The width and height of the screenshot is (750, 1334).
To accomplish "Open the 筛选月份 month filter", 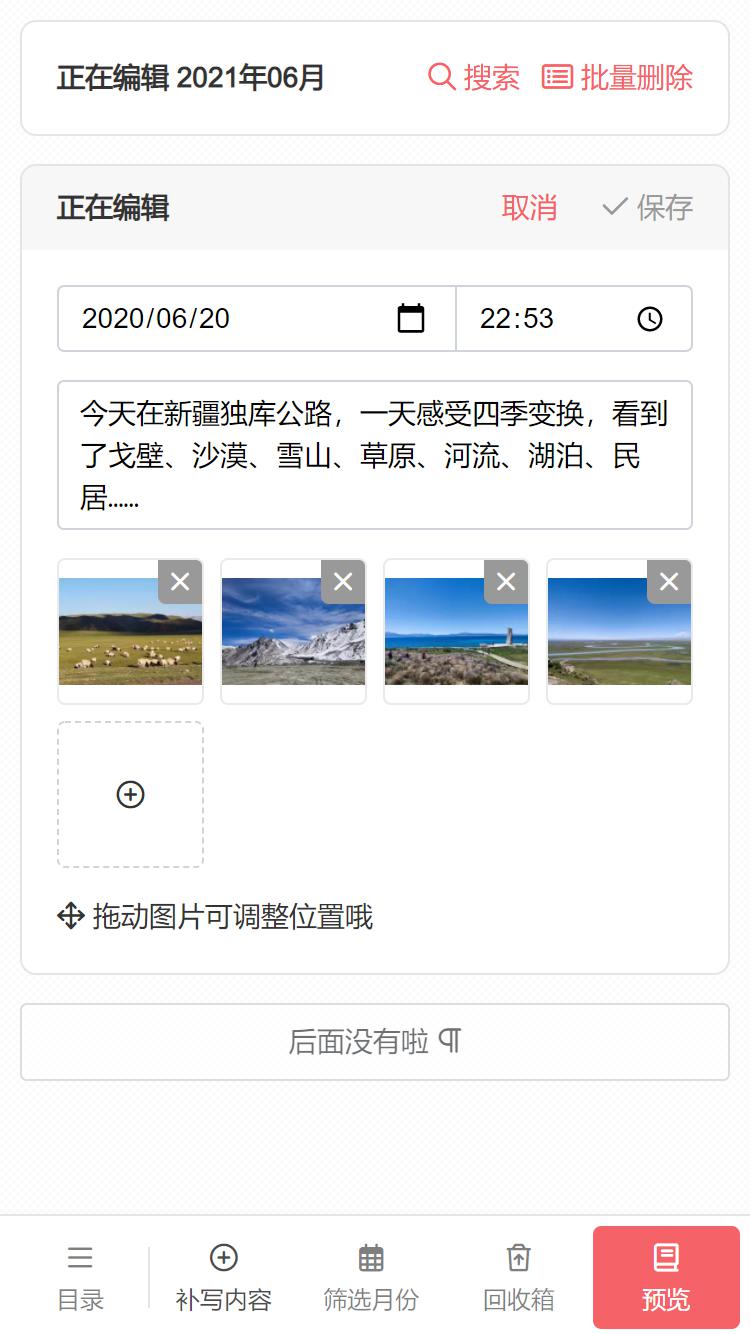I will tap(371, 1278).
